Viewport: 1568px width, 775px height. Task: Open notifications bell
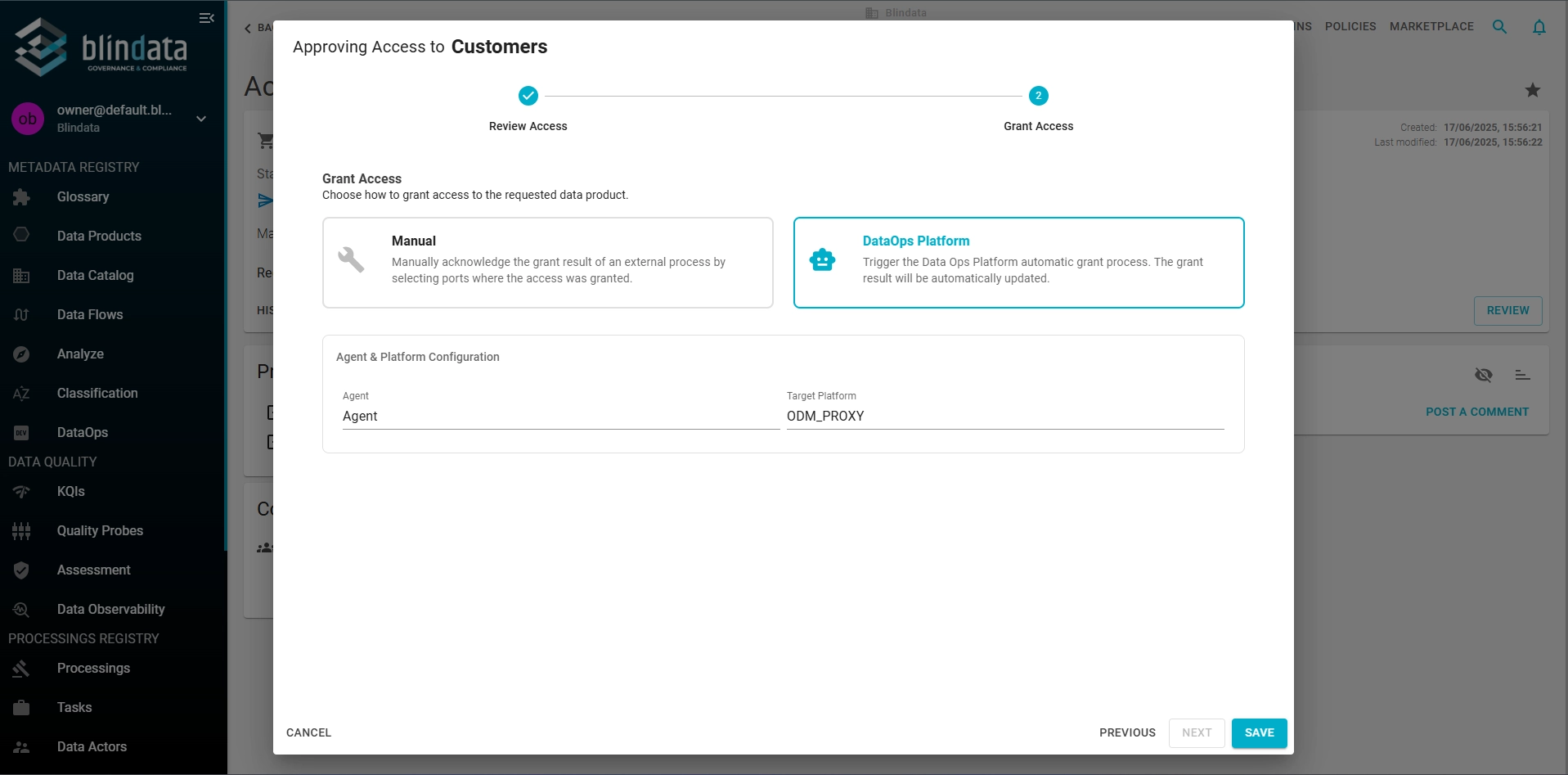1539,27
